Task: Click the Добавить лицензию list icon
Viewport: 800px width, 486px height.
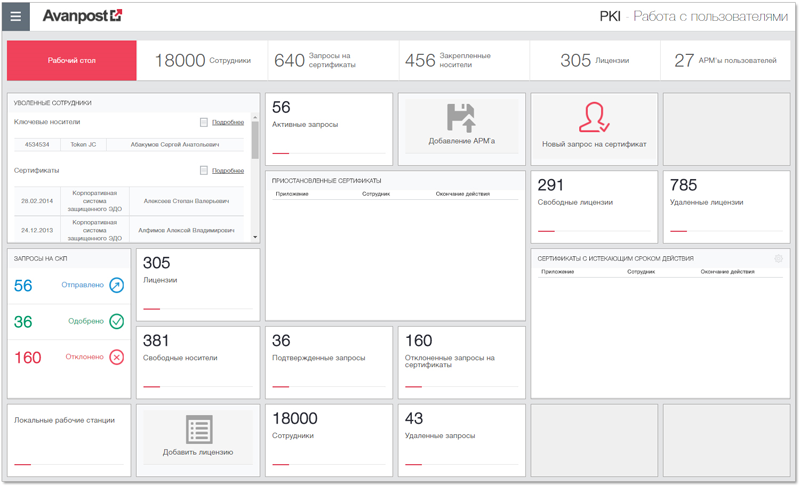Action: click(198, 429)
